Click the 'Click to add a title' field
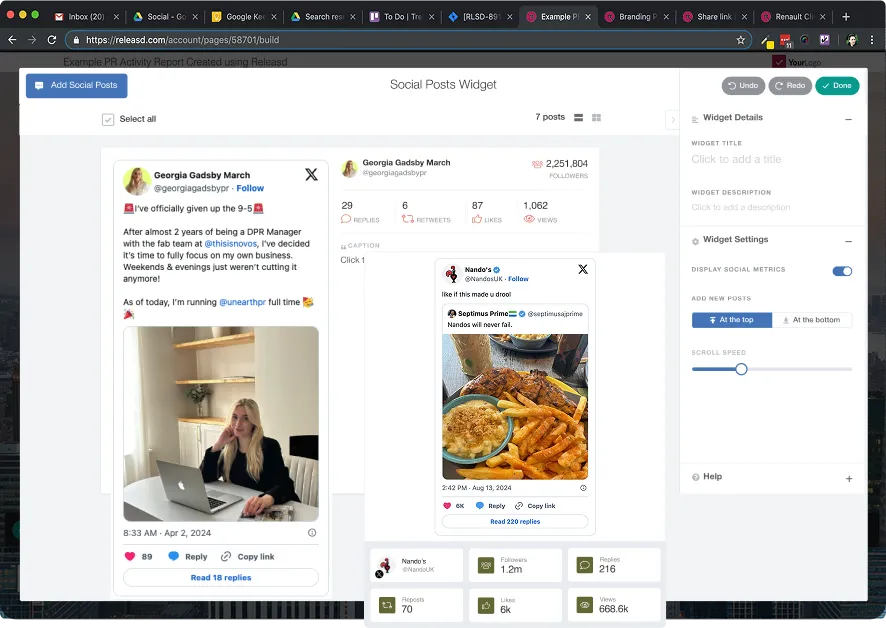Viewport: 886px width, 628px height. (735, 158)
